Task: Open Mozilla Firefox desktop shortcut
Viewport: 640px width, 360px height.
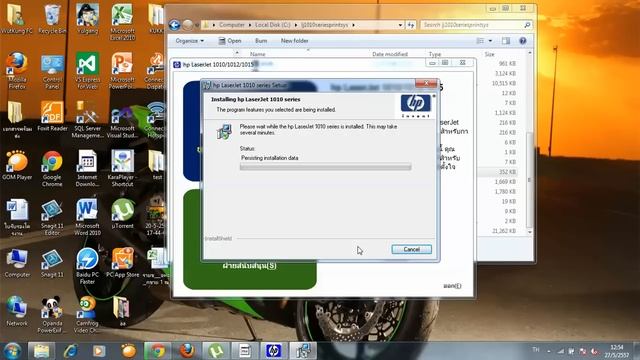Action: pos(17,70)
